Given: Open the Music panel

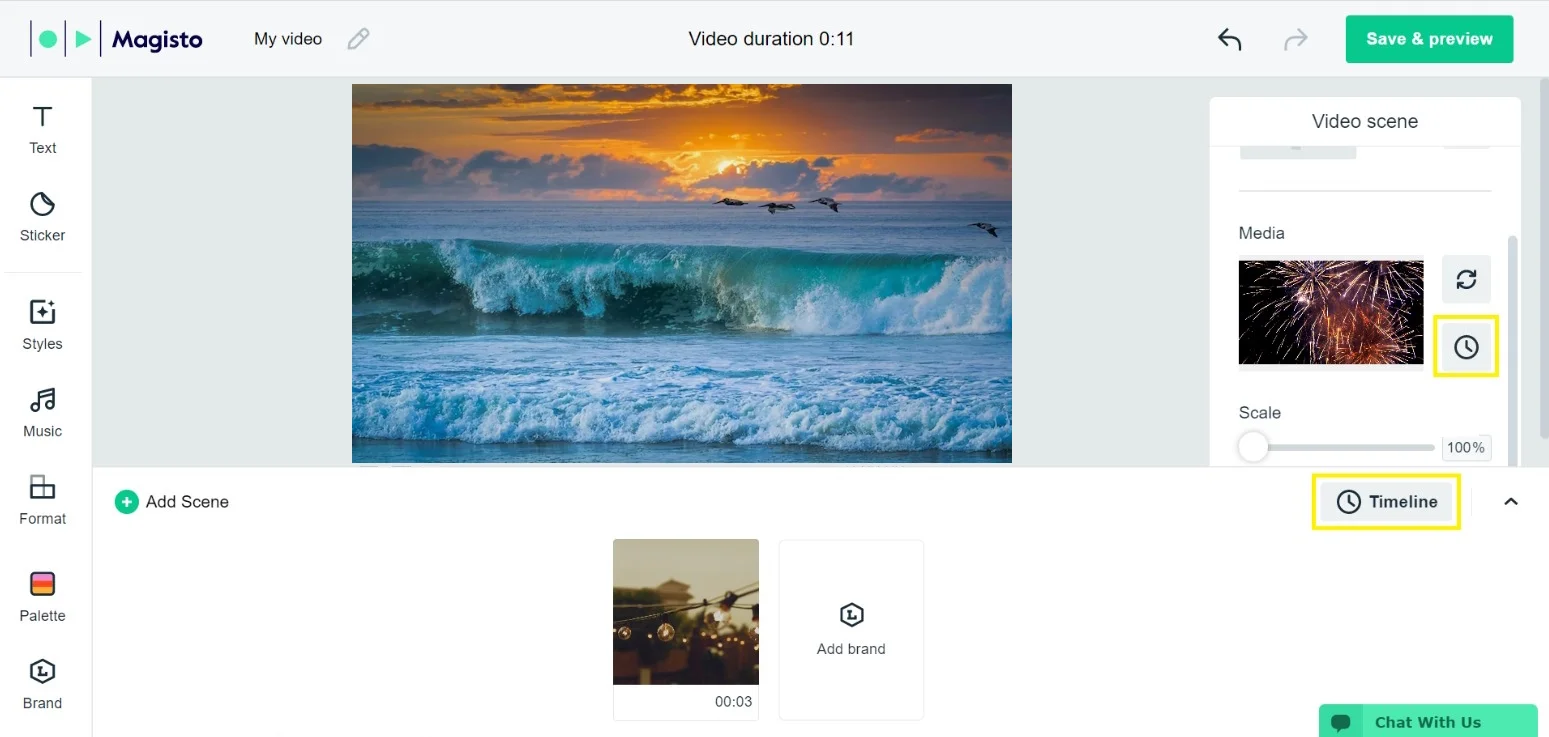Looking at the screenshot, I should click(42, 413).
